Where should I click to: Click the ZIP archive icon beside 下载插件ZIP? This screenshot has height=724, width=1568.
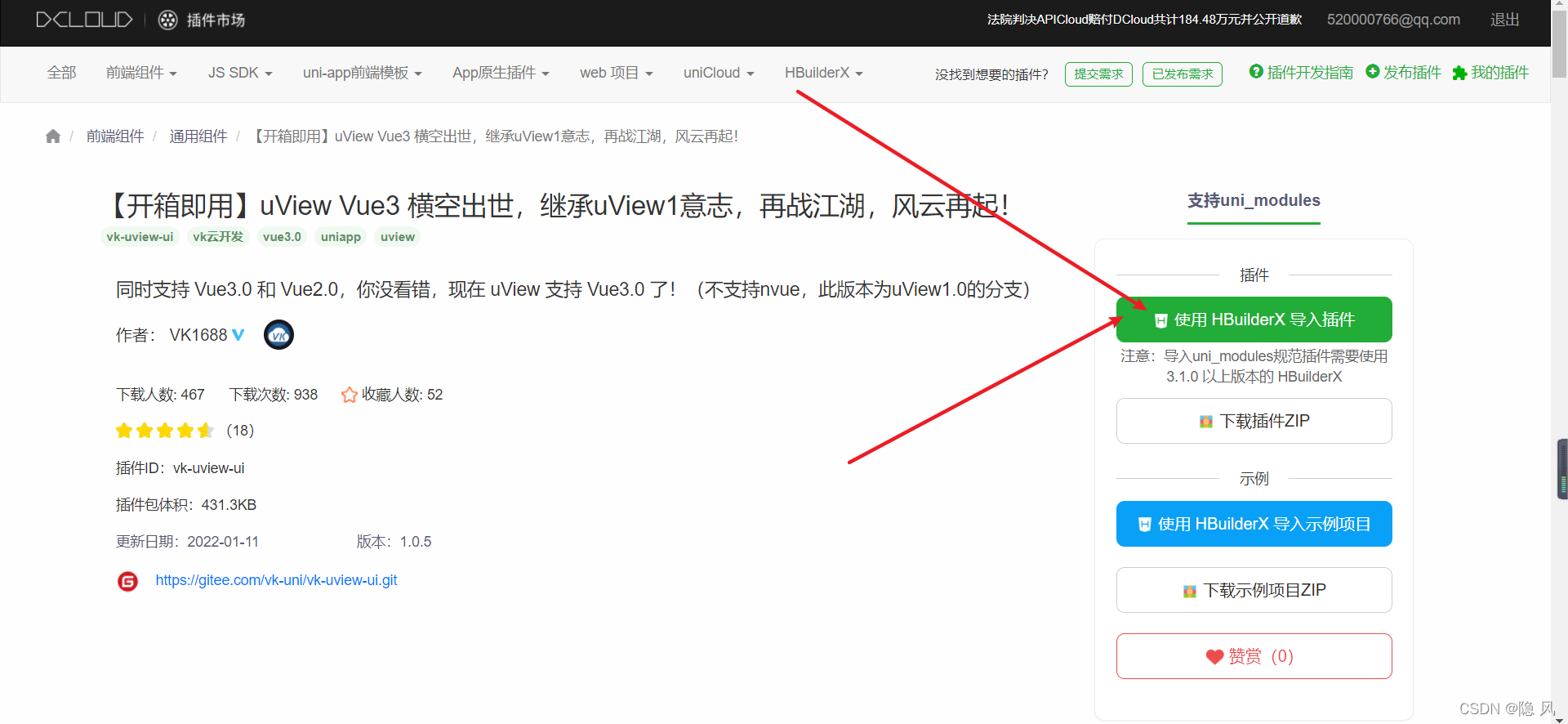[x=1205, y=422]
